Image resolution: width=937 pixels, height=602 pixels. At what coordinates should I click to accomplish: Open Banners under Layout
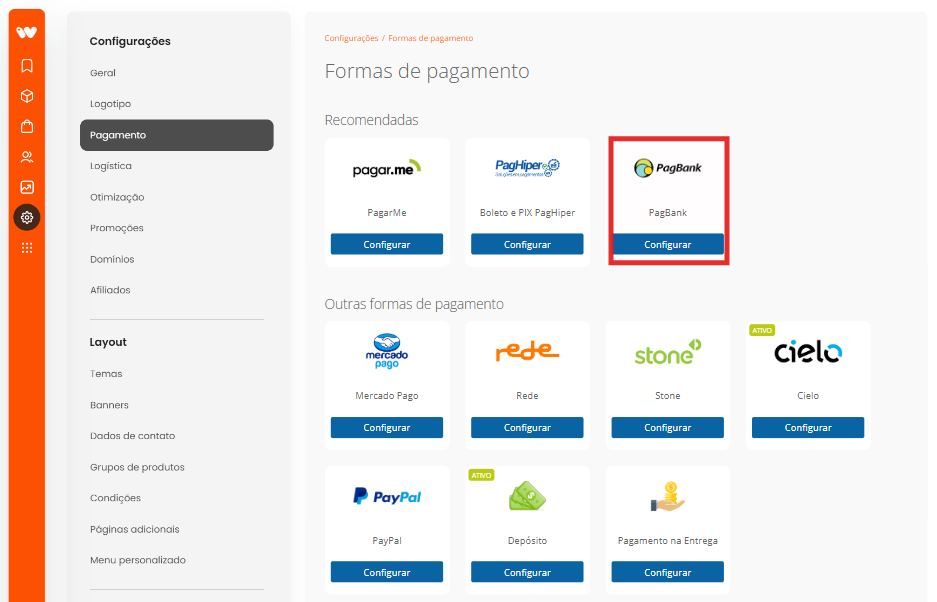point(109,405)
